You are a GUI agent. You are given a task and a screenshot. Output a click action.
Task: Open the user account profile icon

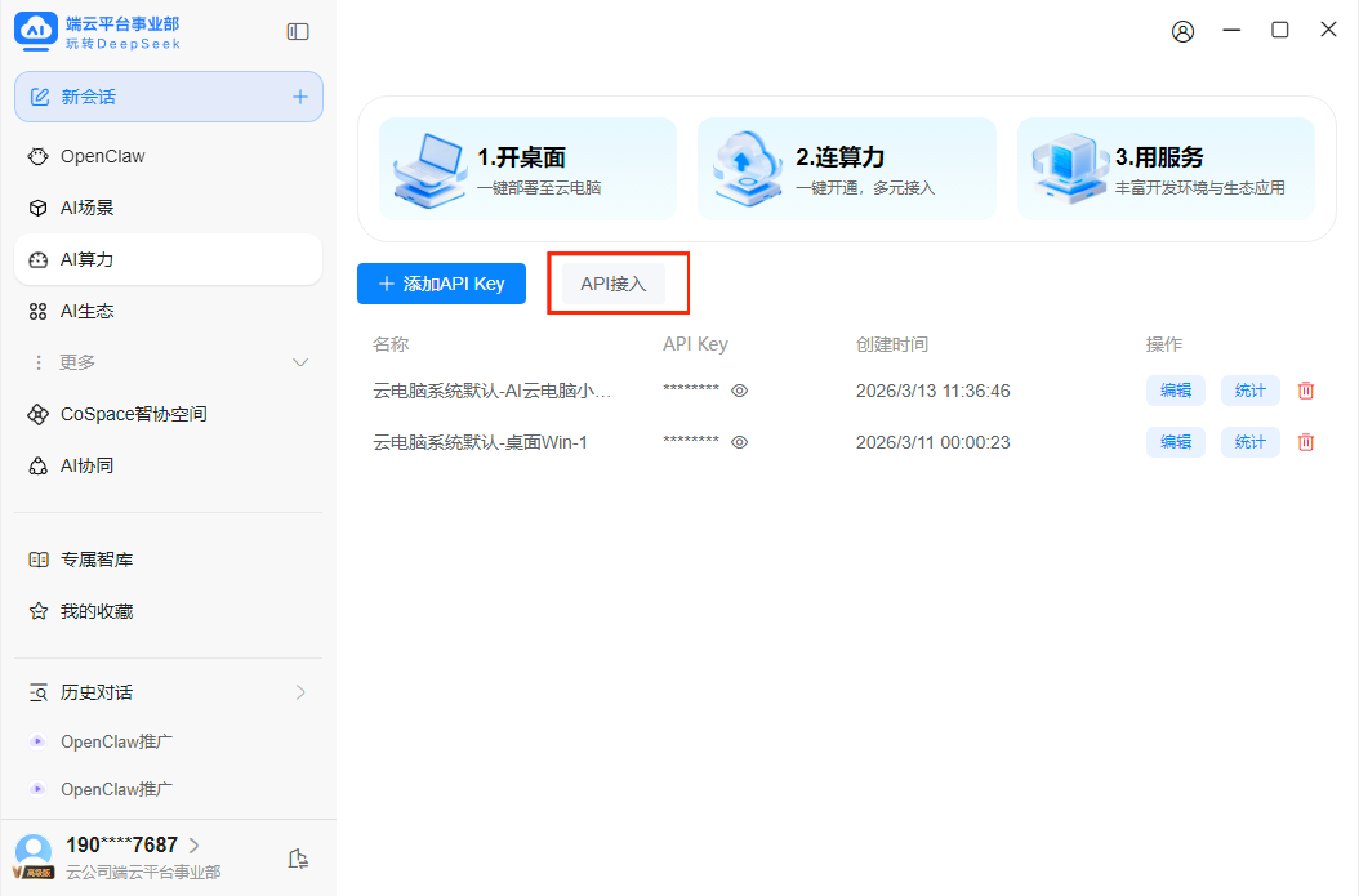coord(1182,31)
